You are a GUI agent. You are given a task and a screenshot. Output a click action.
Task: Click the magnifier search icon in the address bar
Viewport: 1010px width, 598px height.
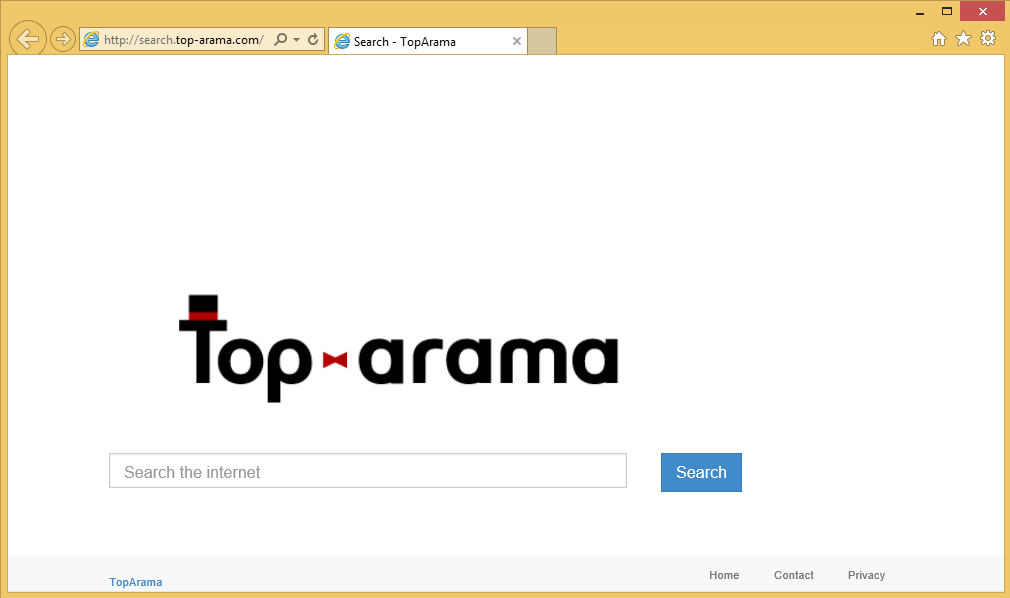[280, 39]
